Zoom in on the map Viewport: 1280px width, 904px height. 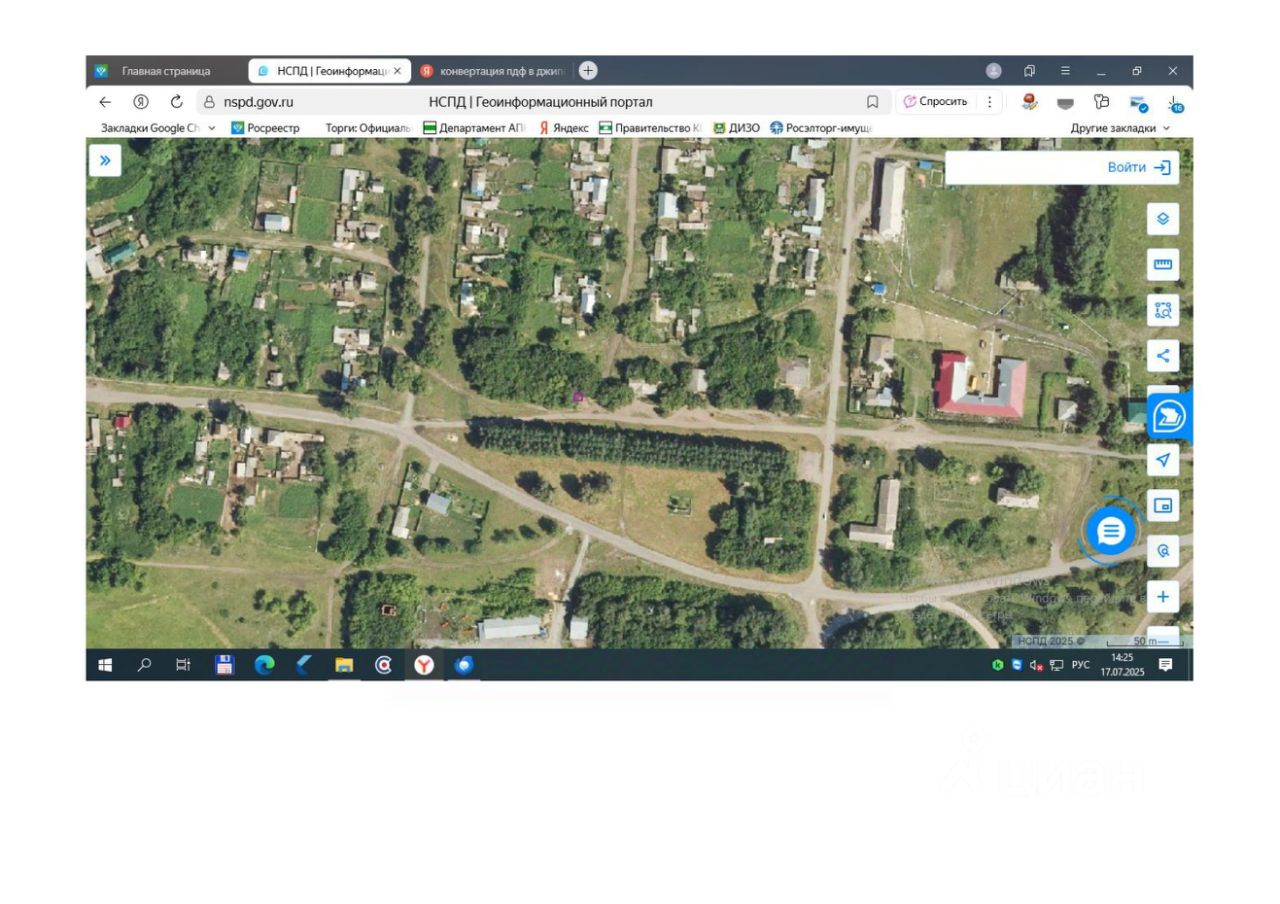coord(1163,597)
